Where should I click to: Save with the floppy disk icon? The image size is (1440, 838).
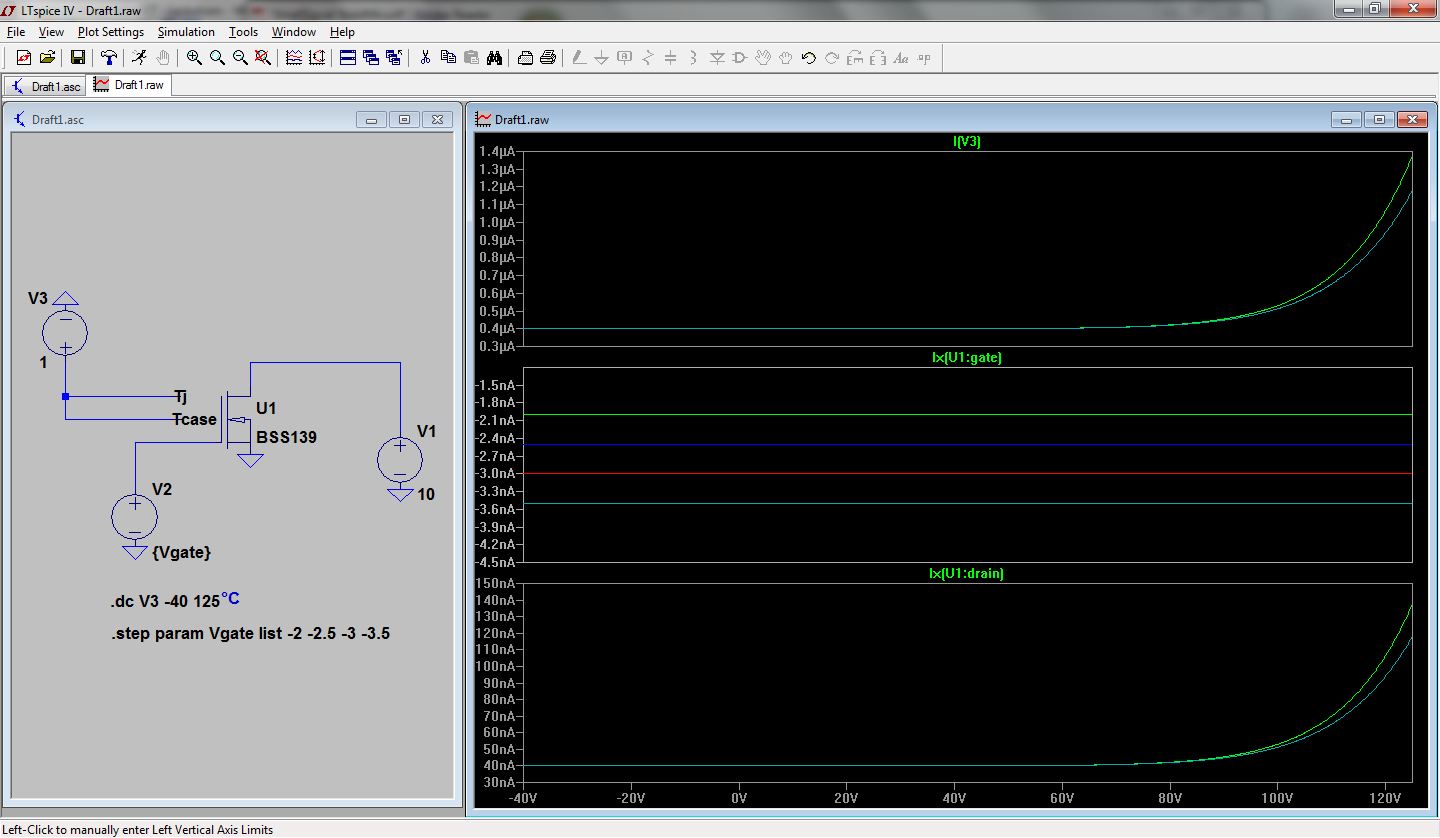point(77,58)
